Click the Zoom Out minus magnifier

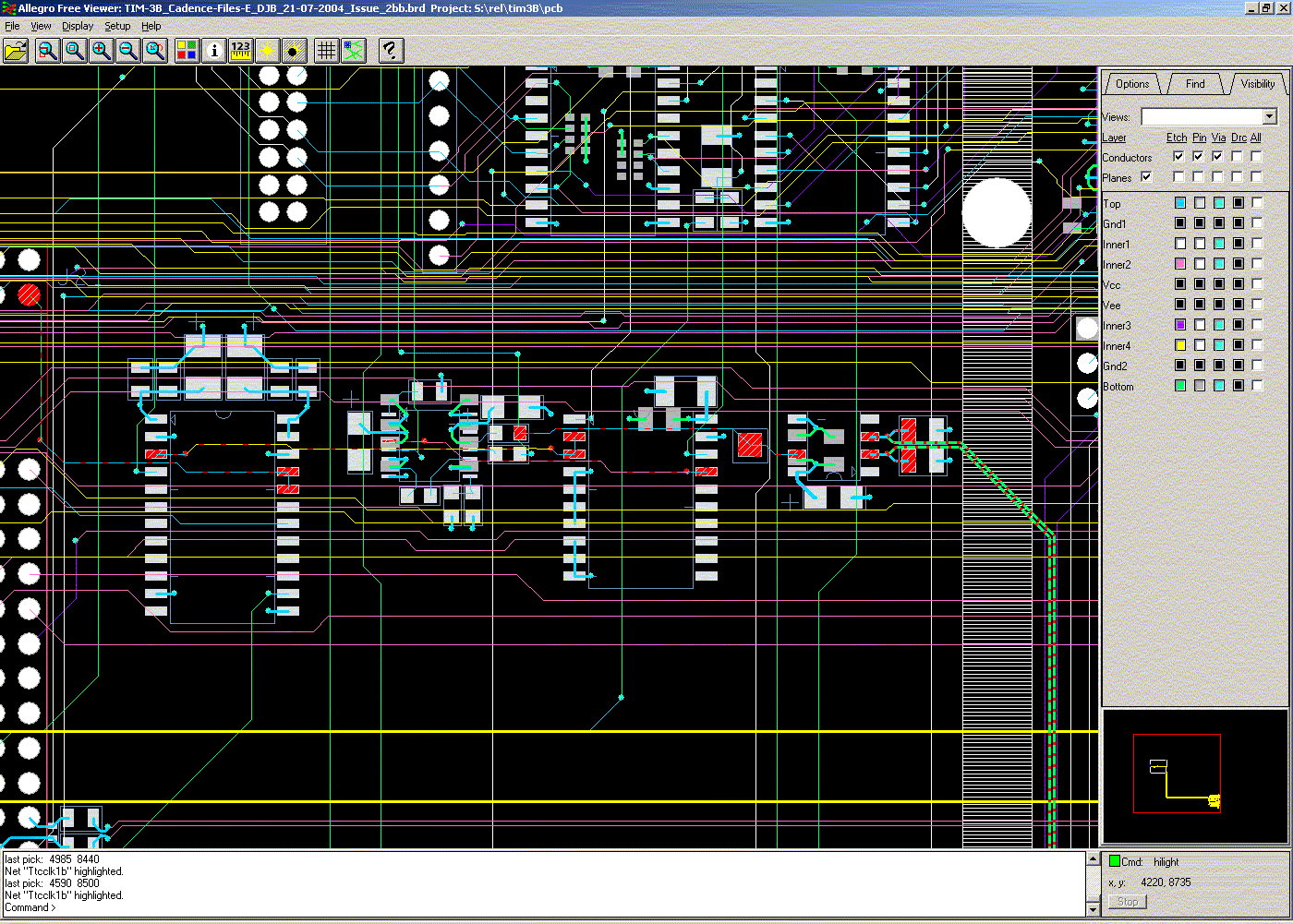(x=128, y=51)
